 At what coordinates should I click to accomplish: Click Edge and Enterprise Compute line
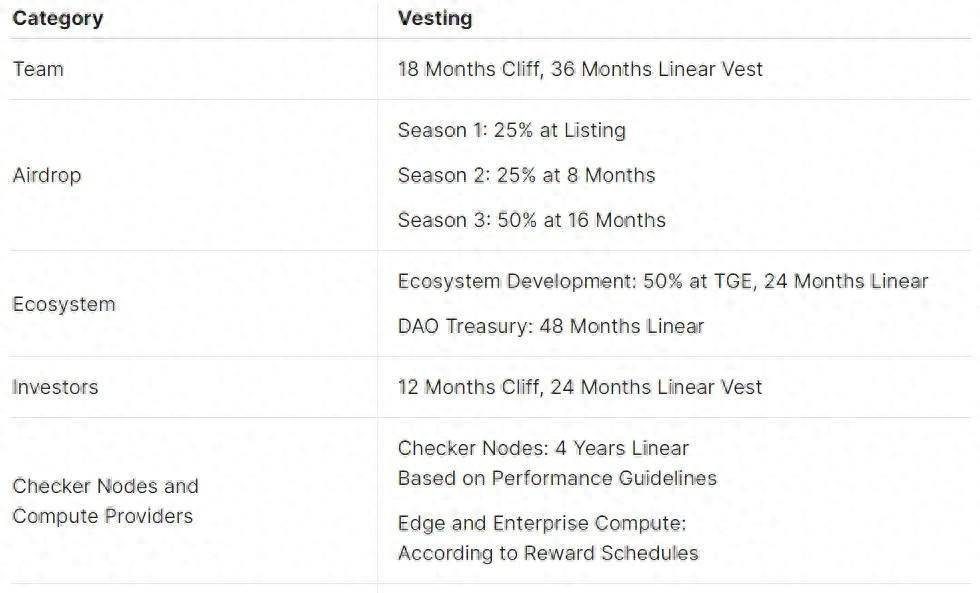point(542,523)
